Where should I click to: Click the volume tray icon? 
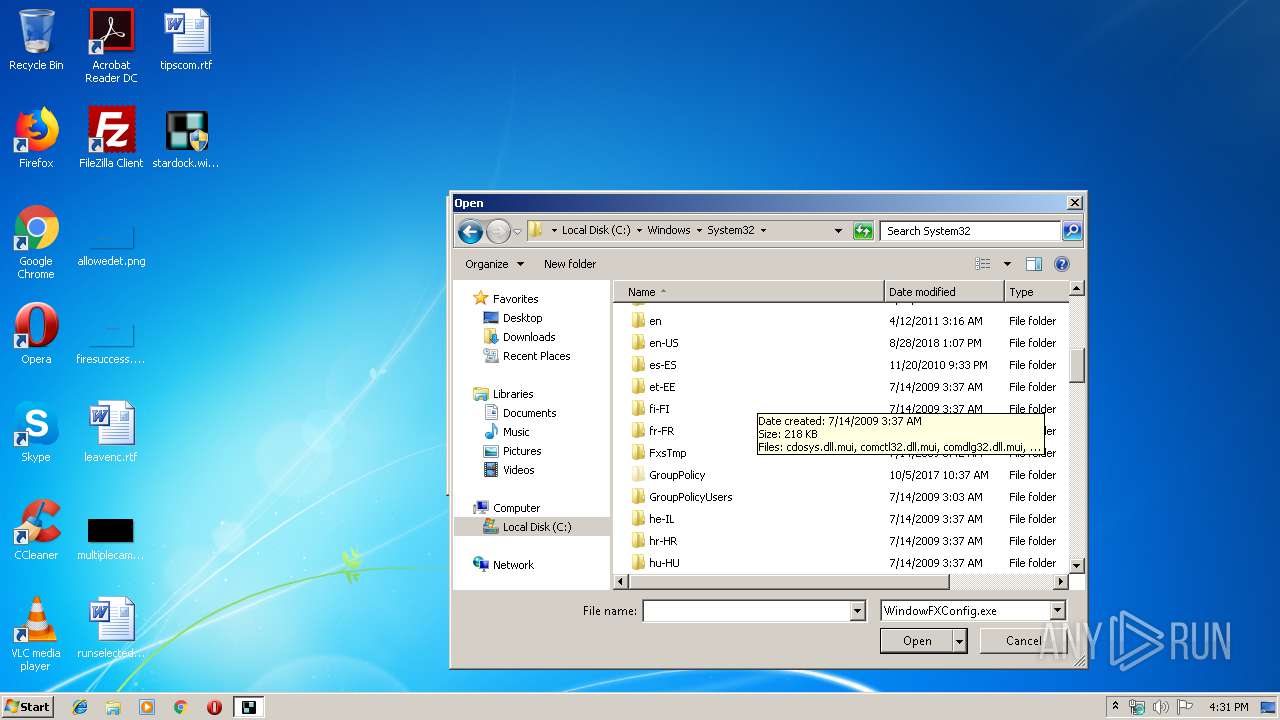point(1161,707)
